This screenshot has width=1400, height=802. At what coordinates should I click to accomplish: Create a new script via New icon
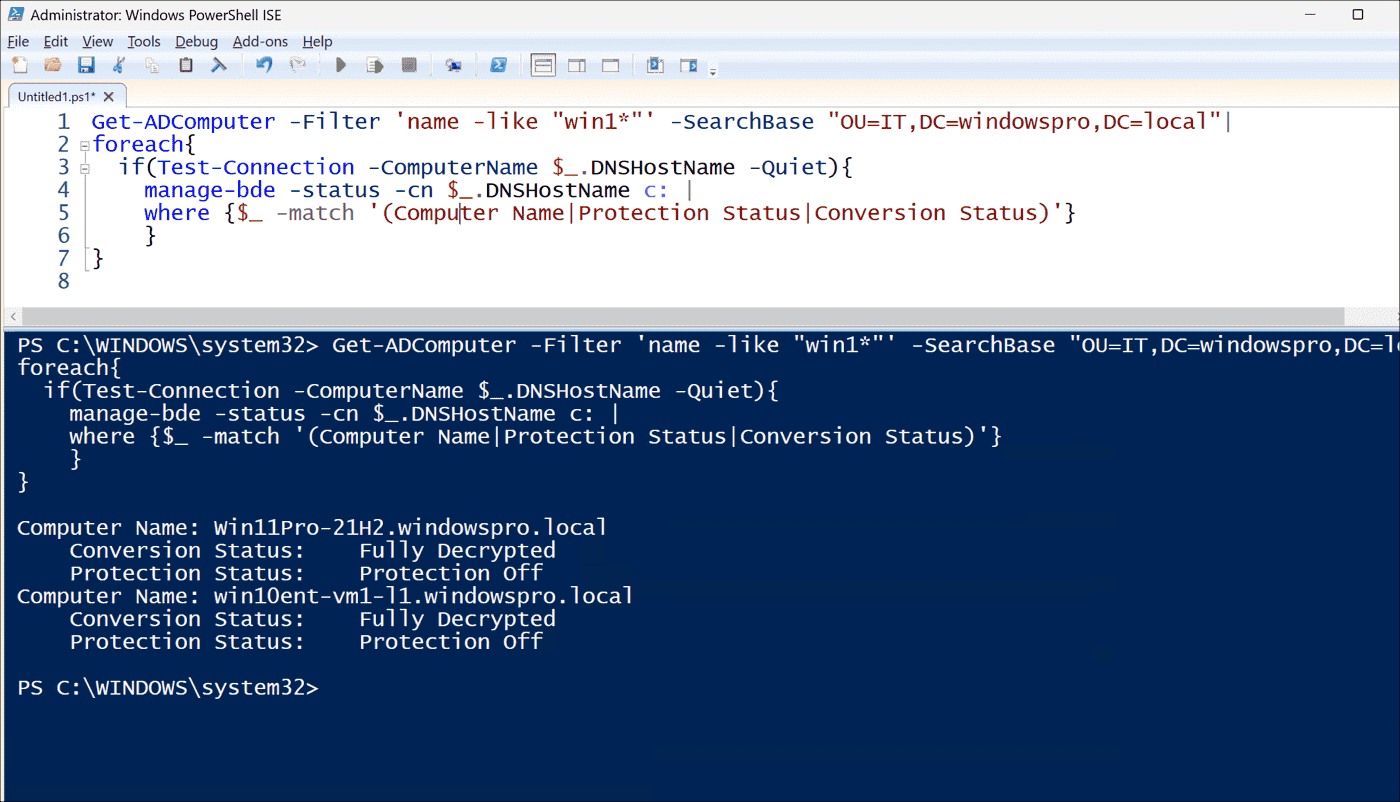click(x=19, y=64)
